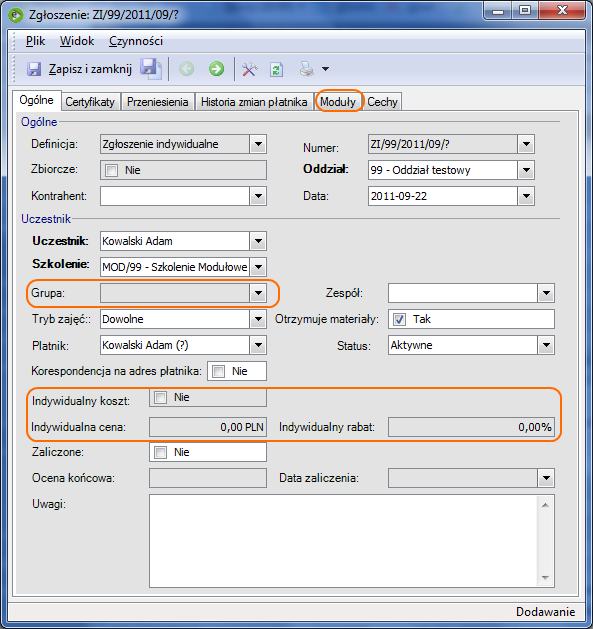Switch to the Przeniesienia tab
Image resolution: width=593 pixels, height=629 pixels.
pos(158,102)
